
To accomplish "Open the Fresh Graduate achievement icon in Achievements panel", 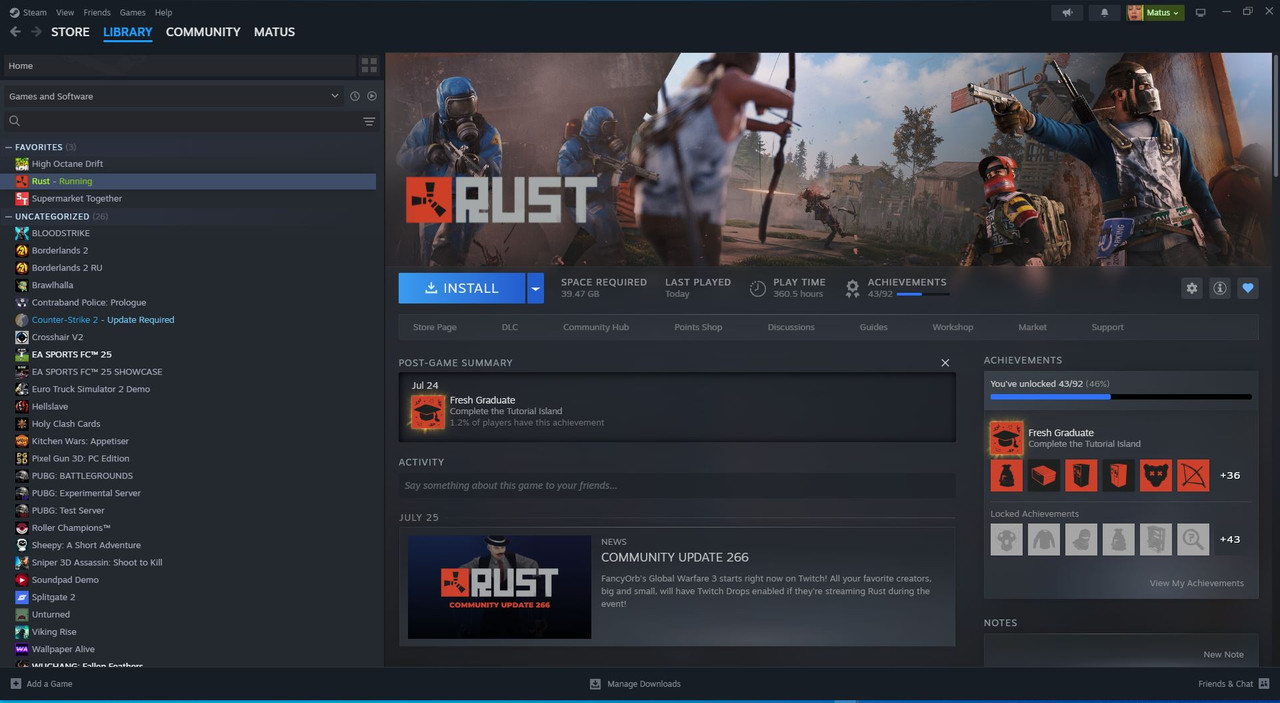I will pyautogui.click(x=1006, y=438).
